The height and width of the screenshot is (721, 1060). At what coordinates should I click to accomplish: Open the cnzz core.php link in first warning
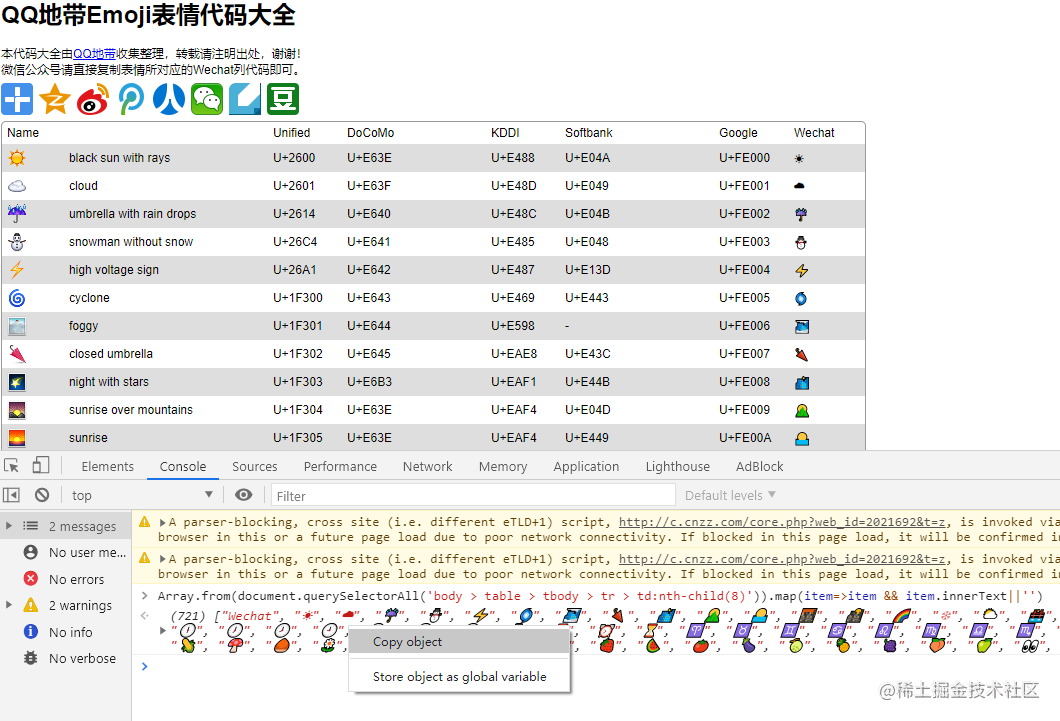tap(781, 522)
